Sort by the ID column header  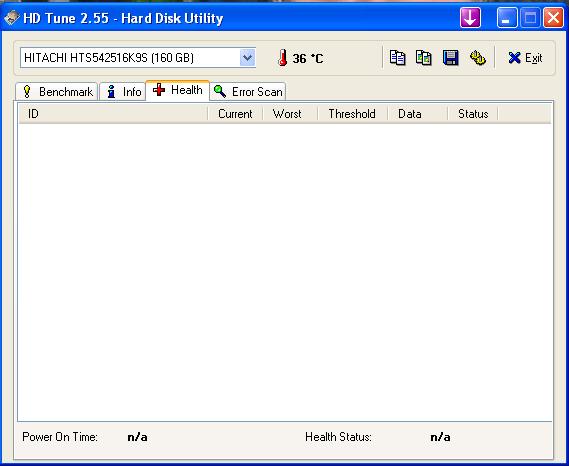point(113,114)
